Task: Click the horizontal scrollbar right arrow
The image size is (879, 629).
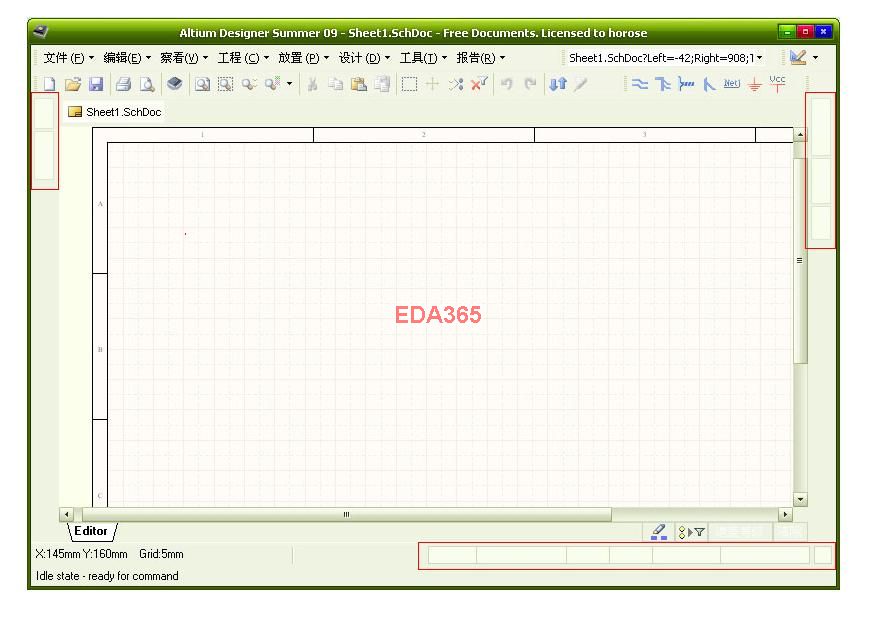Action: [785, 514]
